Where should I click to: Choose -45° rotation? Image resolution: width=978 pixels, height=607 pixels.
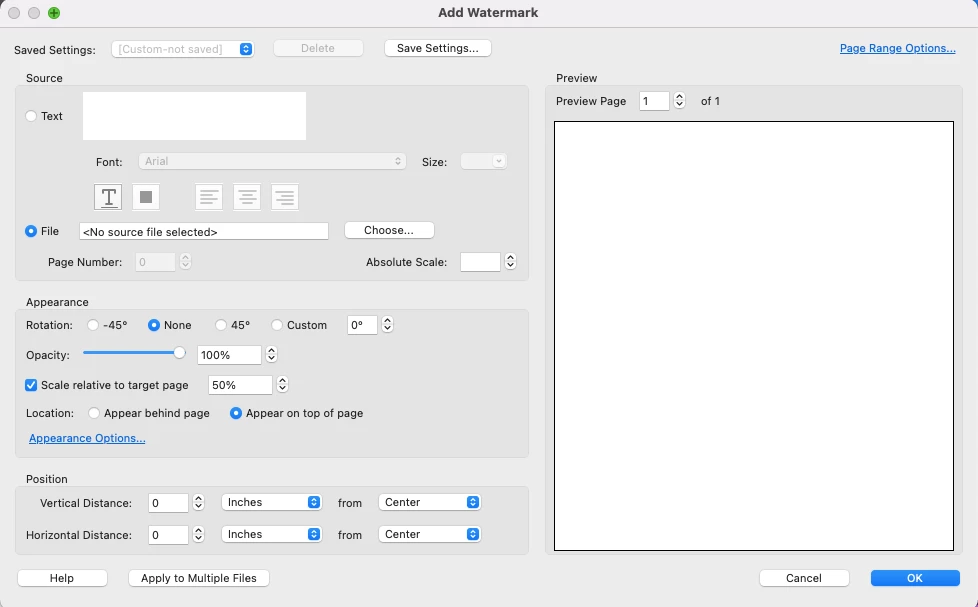pyautogui.click(x=93, y=325)
